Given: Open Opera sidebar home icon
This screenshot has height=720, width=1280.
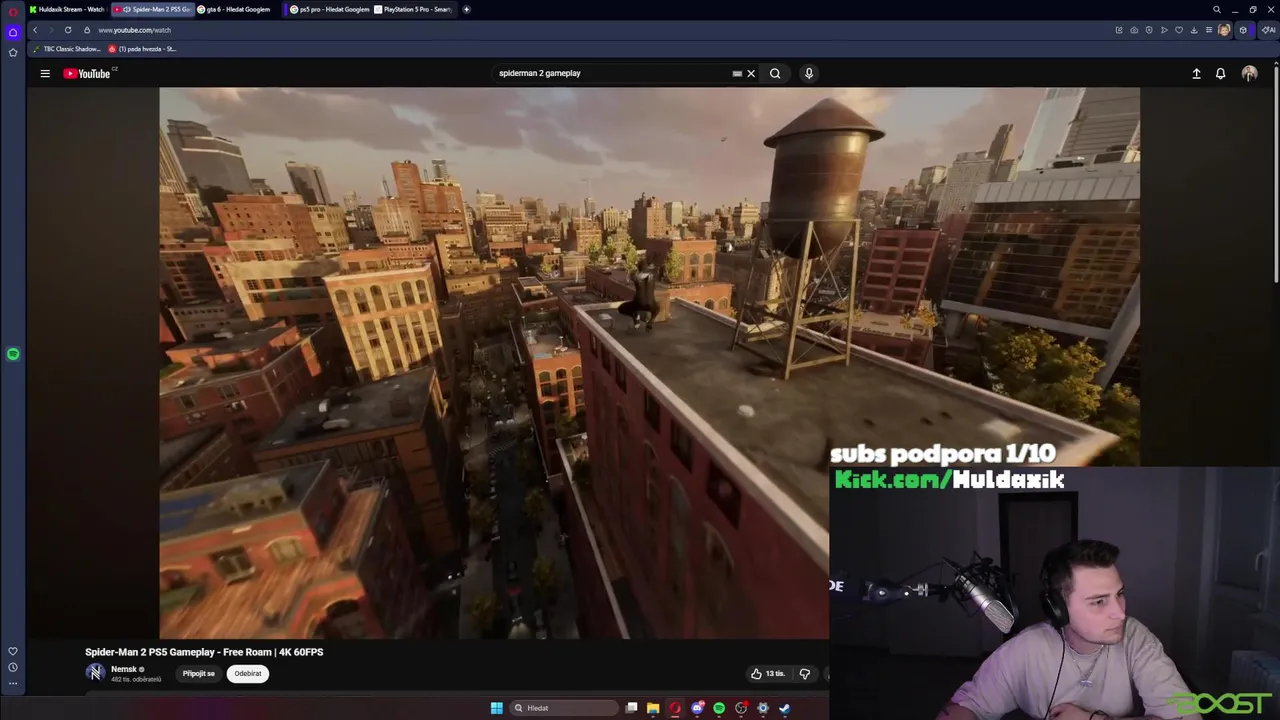Looking at the screenshot, I should pos(13,32).
